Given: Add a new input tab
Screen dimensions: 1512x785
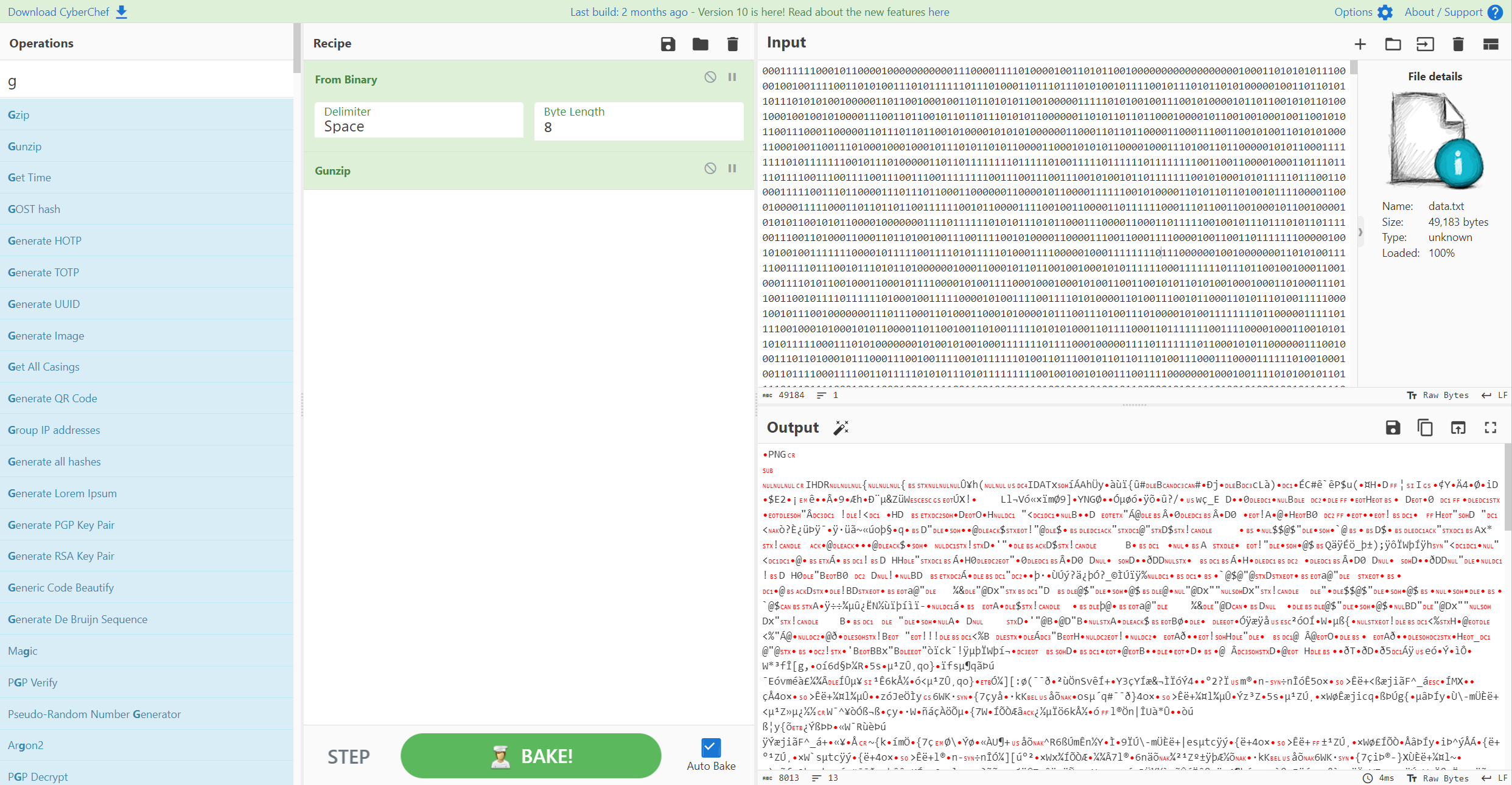Looking at the screenshot, I should [1360, 44].
